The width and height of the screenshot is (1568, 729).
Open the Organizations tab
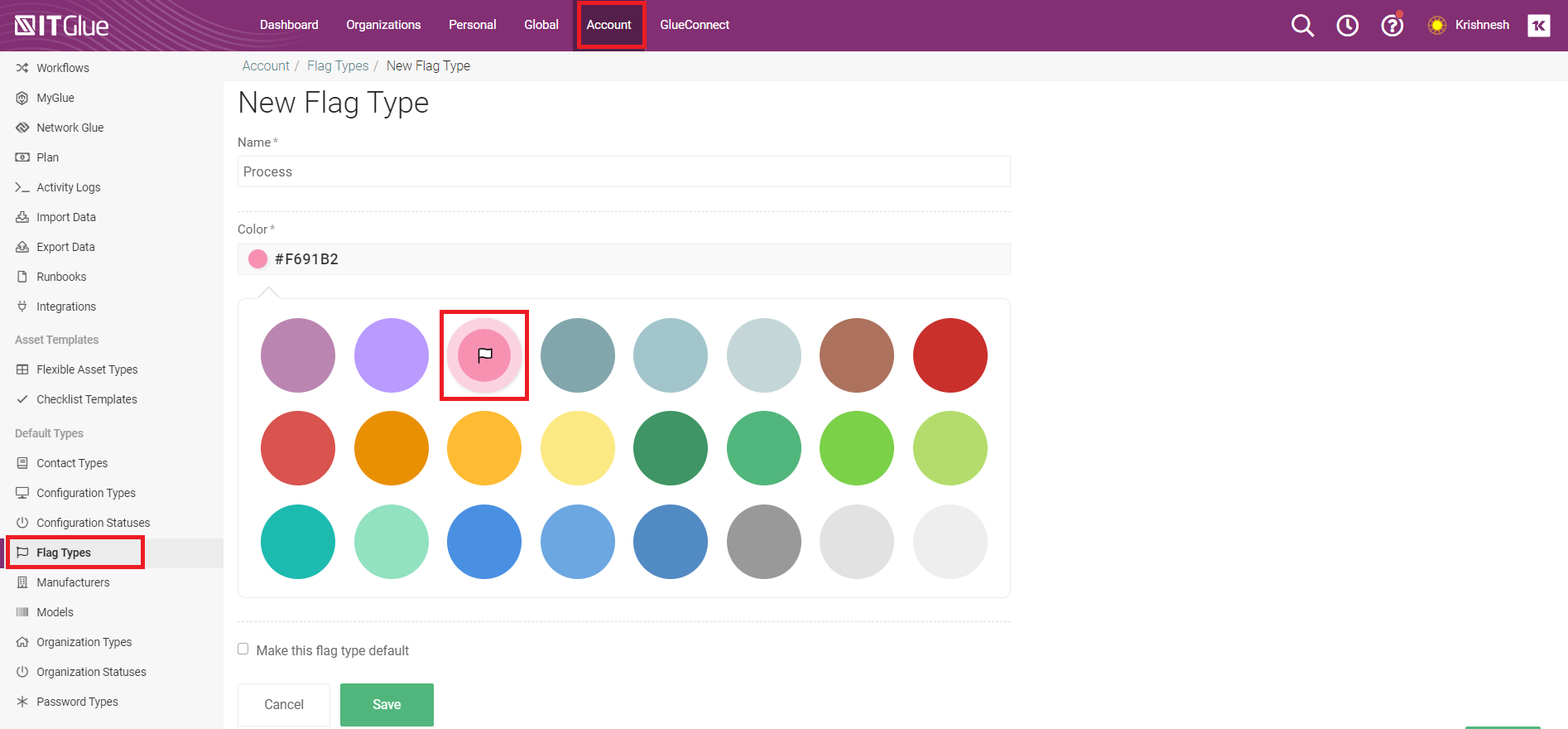(383, 25)
